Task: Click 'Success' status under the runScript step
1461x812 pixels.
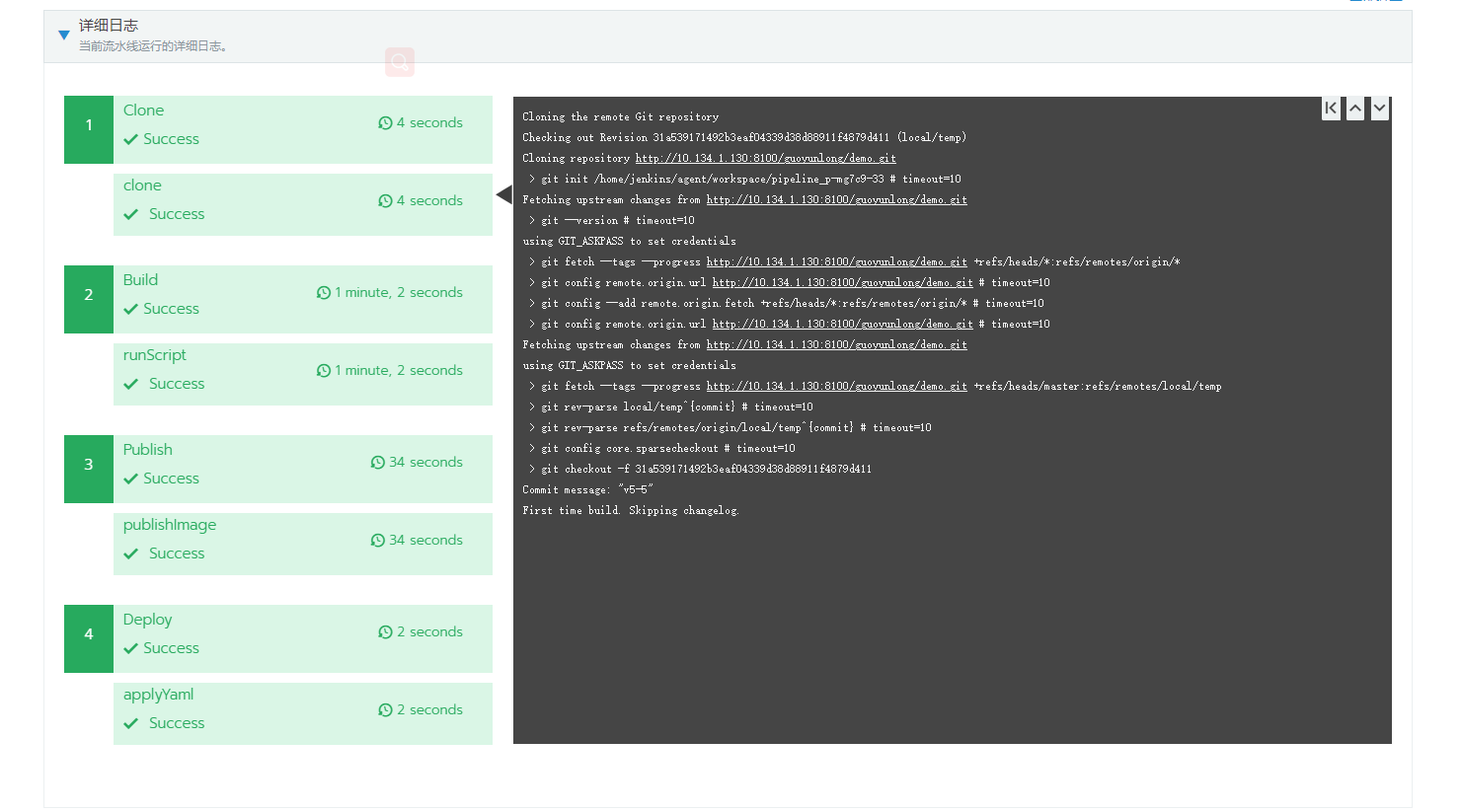Action: pos(177,385)
